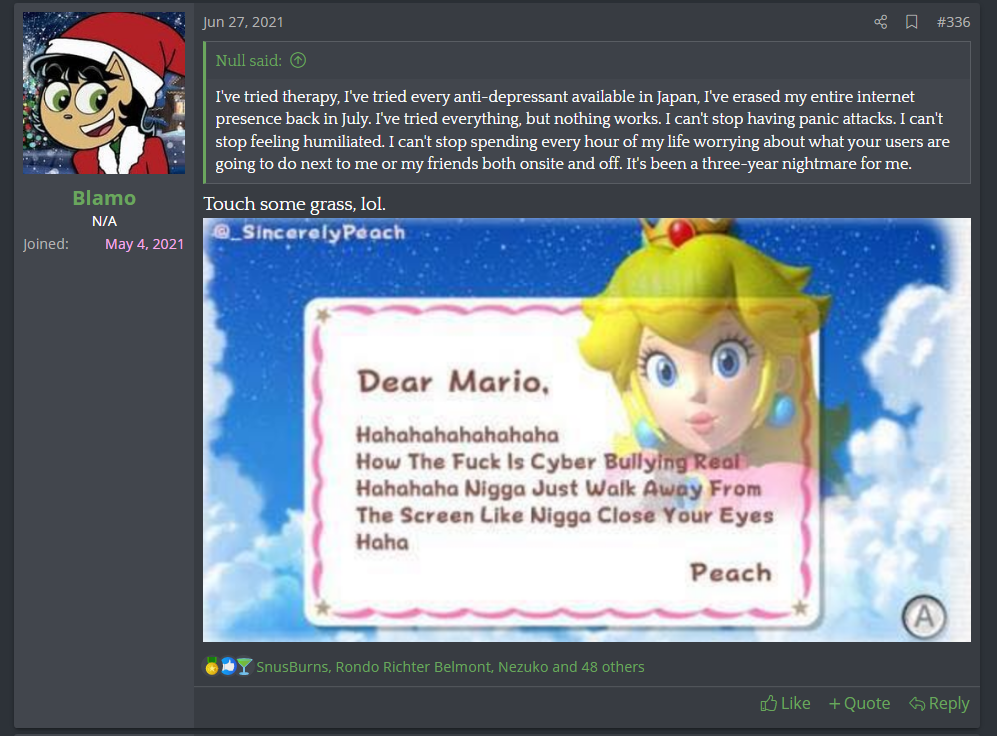Viewport: 997px width, 736px height.
Task: Click the gold medal reaction icon
Action: [212, 666]
